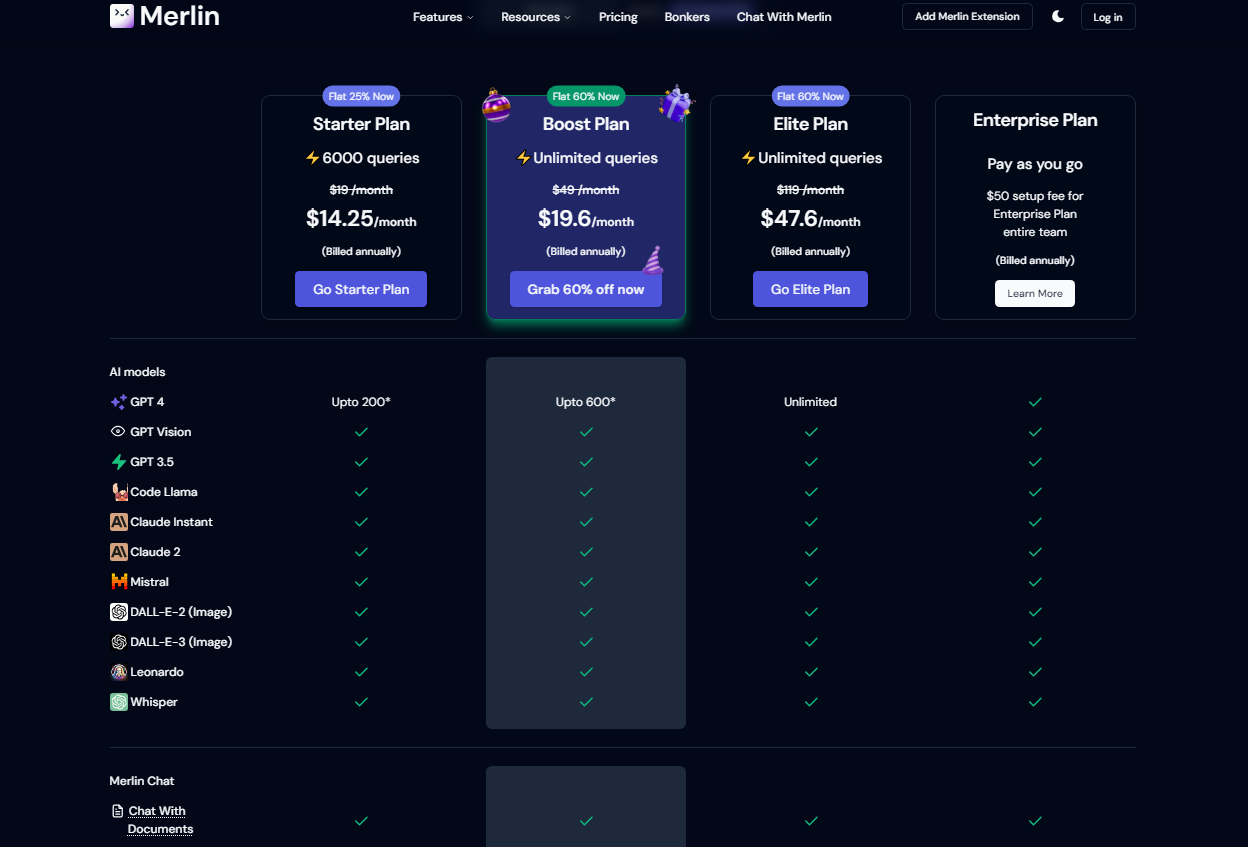Screen dimensions: 1248x847
Task: Click Claude 2 checkmark under Enterprise Plan
Action: coord(1035,552)
